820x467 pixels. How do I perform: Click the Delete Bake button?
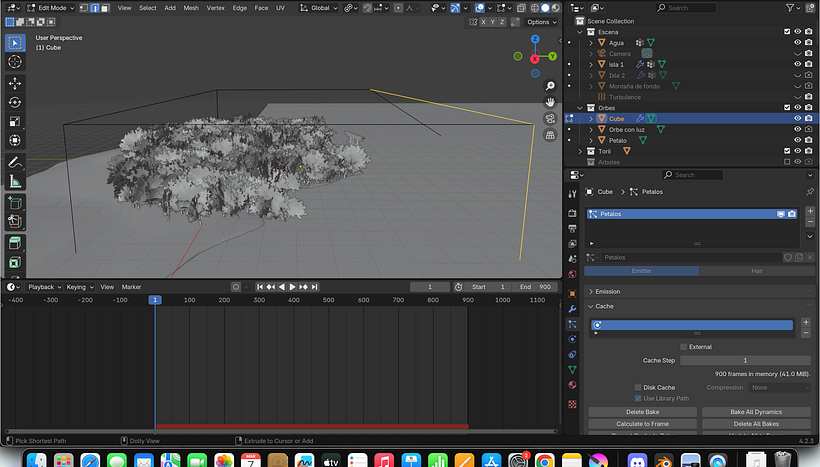[642, 412]
